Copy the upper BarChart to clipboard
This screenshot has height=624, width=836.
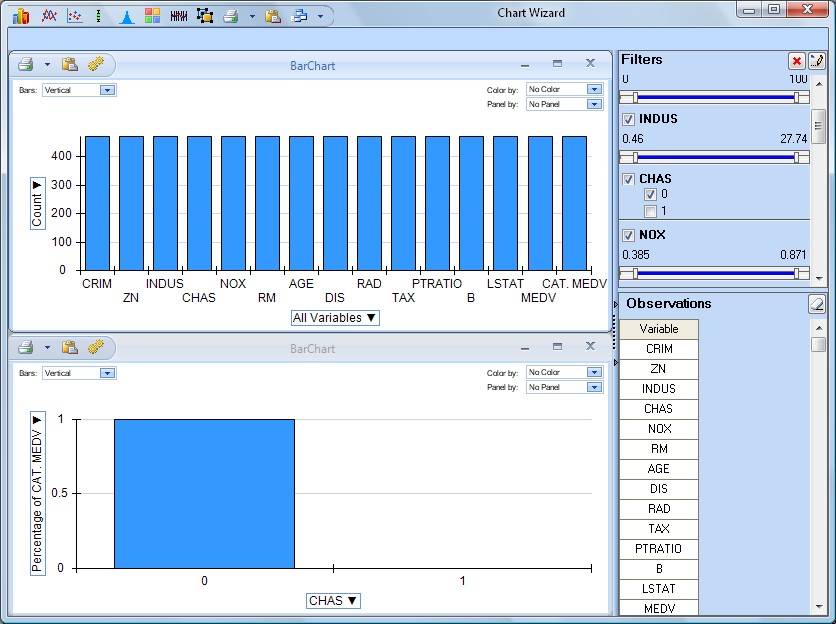click(70, 65)
